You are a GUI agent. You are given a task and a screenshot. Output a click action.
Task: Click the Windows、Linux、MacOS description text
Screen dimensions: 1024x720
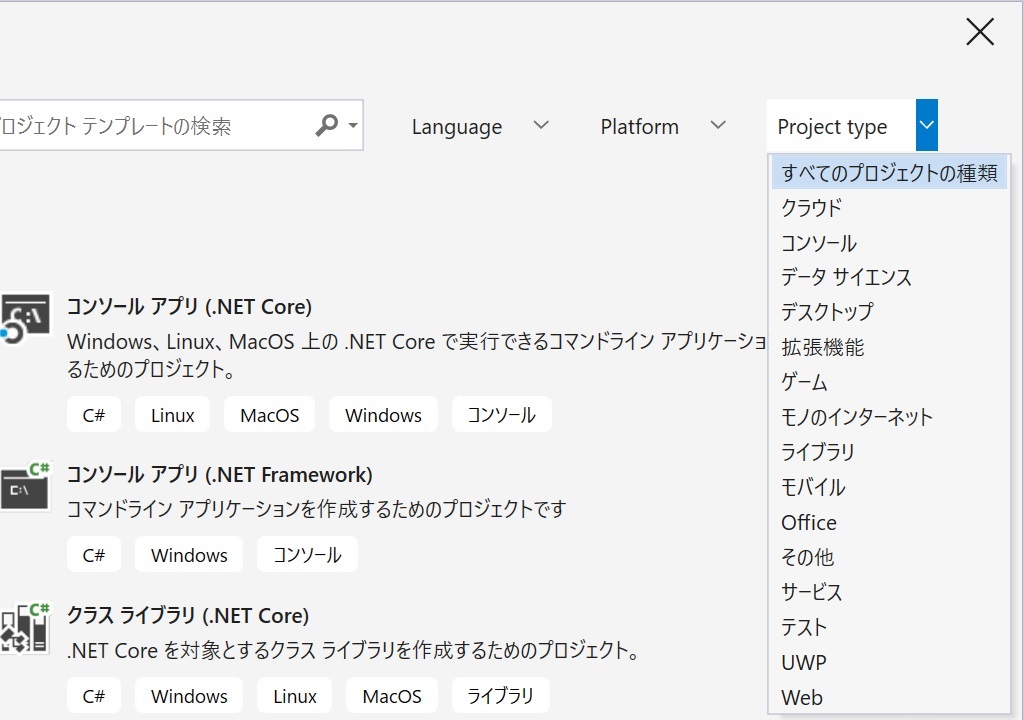tap(417, 355)
